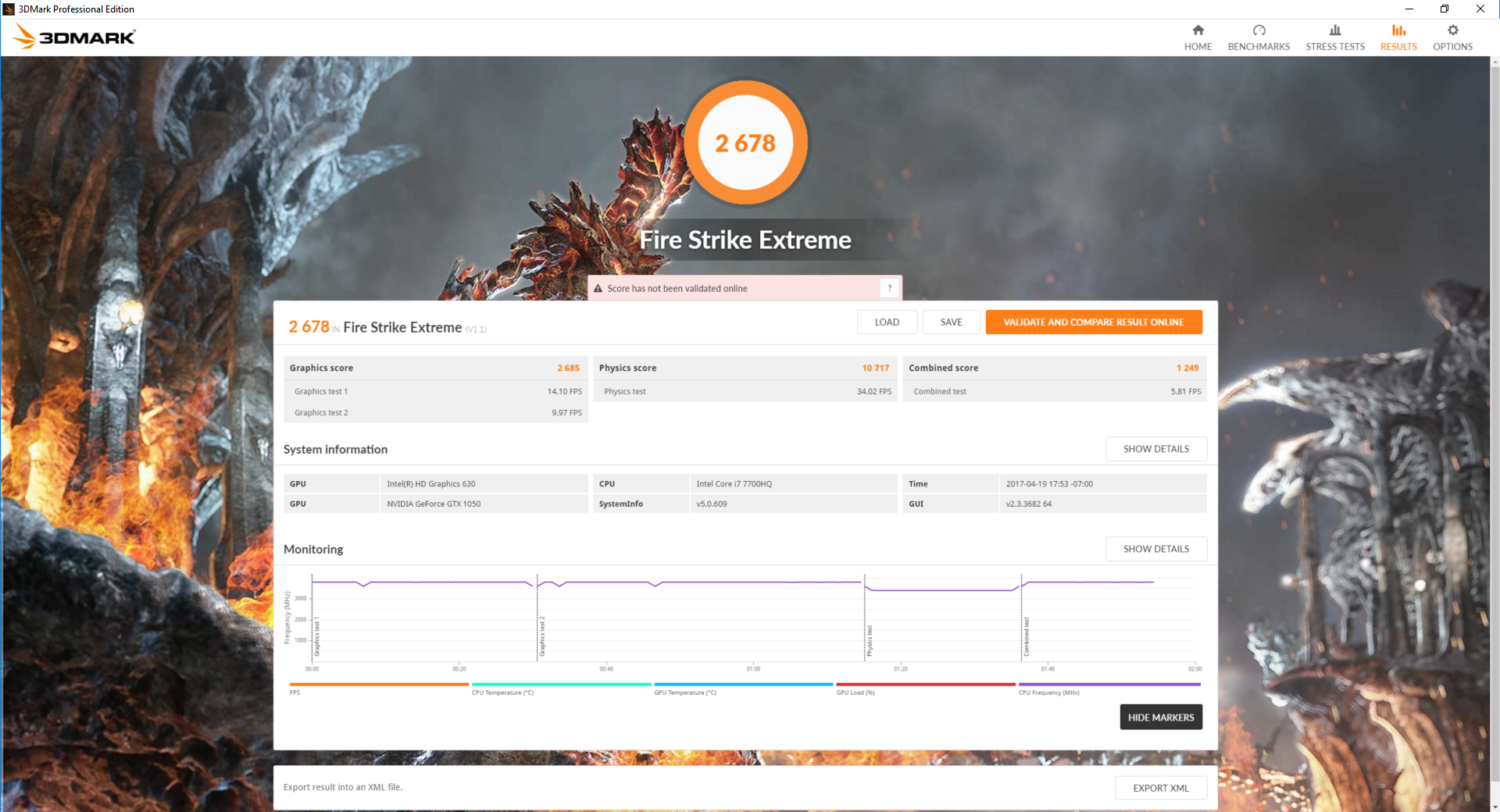Click the Physics test timeline marker

click(870, 641)
